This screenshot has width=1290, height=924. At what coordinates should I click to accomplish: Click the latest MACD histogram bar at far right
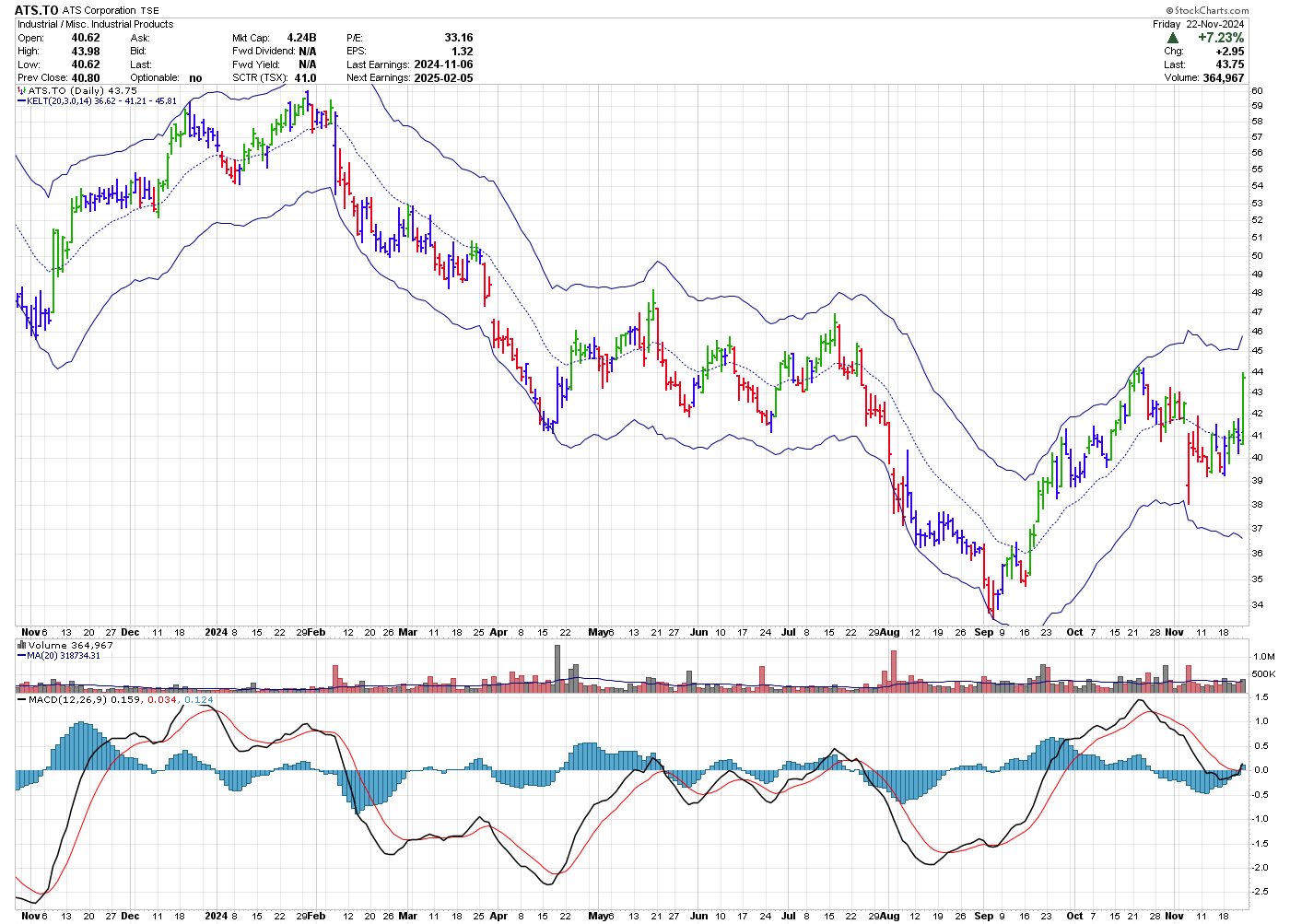click(x=1243, y=767)
